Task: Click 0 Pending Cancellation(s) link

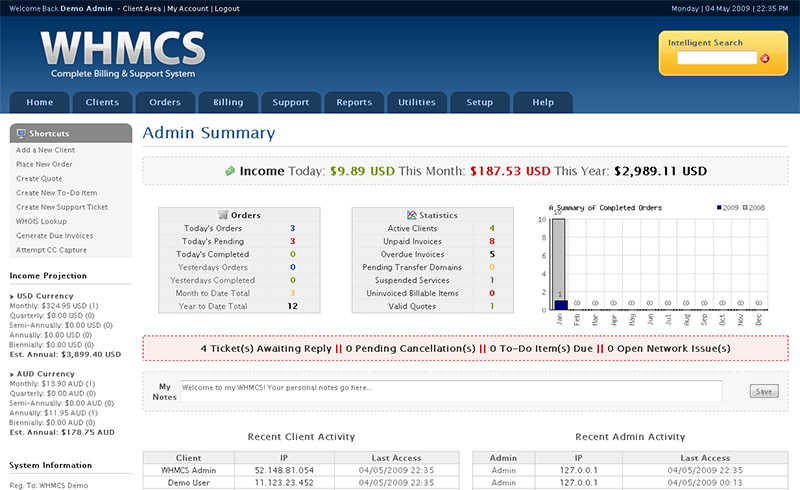Action: click(x=410, y=349)
